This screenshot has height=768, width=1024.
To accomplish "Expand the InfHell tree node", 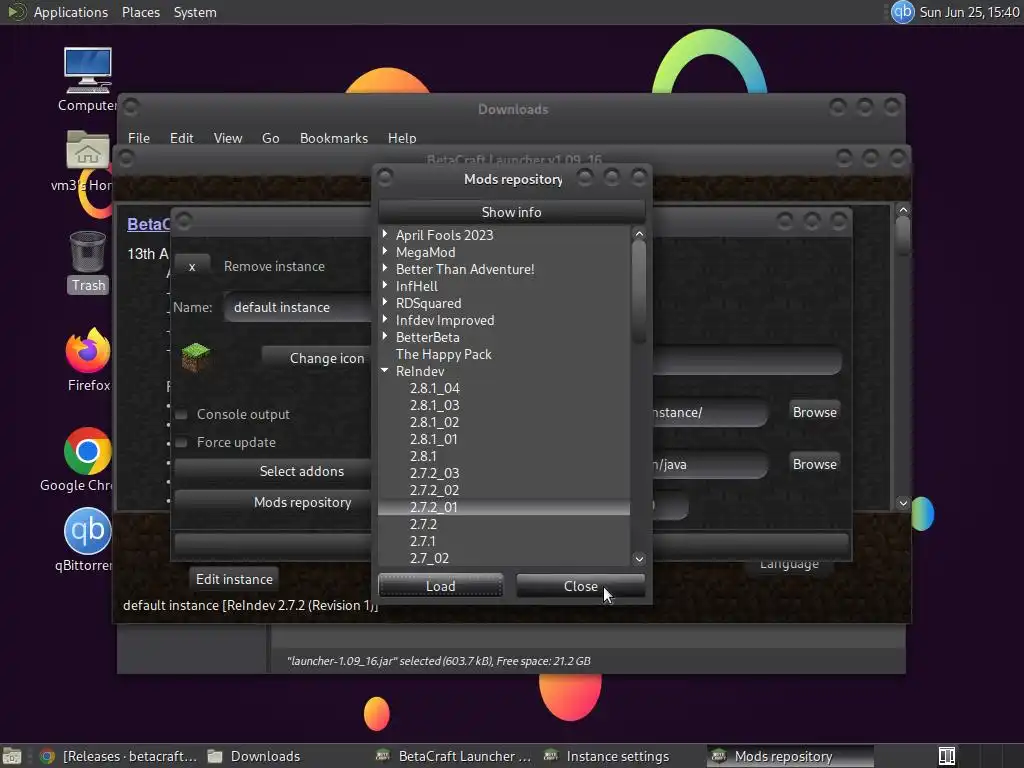I will (385, 285).
